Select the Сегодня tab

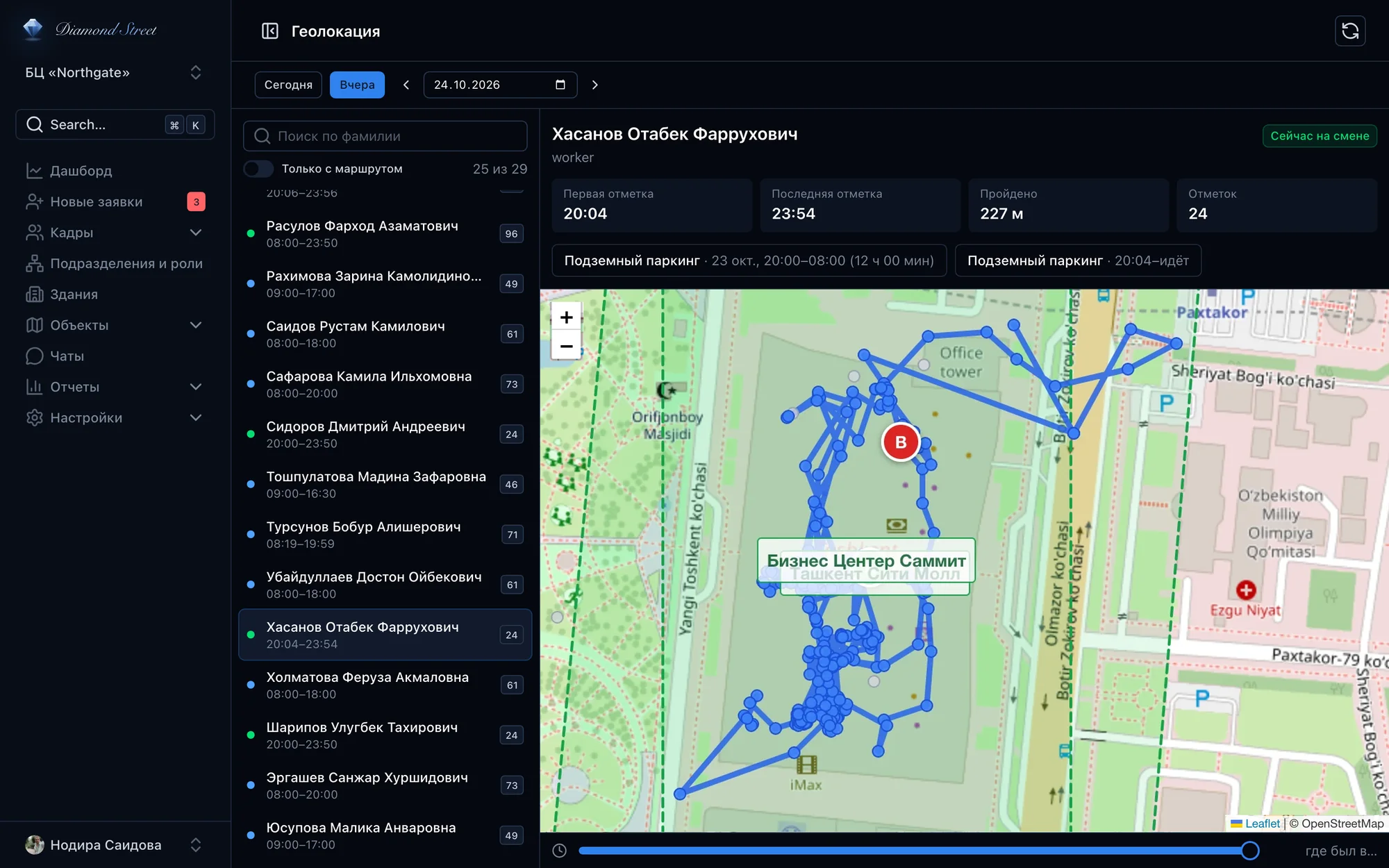[x=288, y=85]
